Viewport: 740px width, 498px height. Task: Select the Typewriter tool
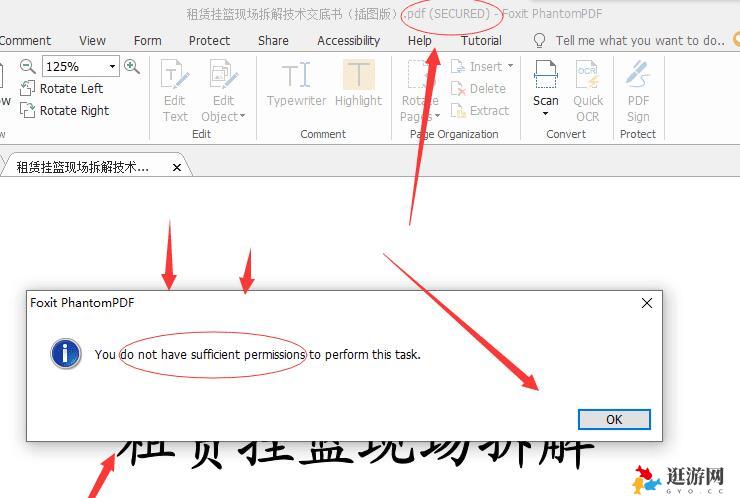[296, 85]
